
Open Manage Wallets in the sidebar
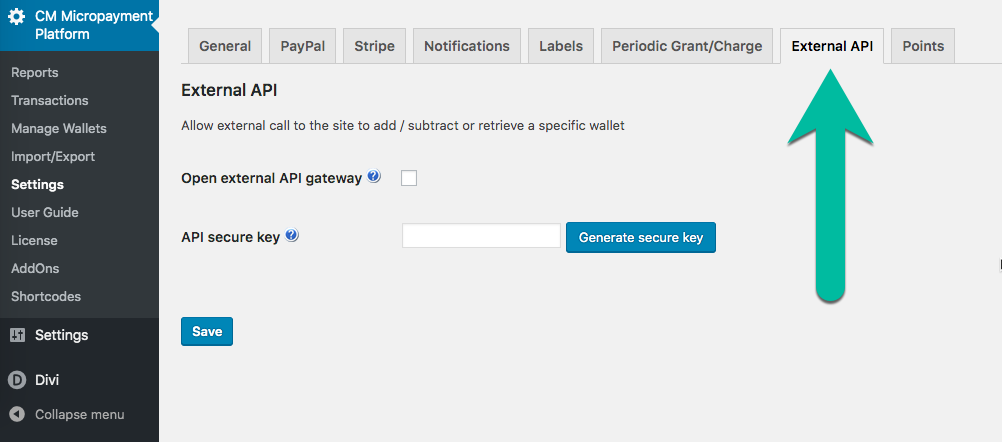click(59, 128)
